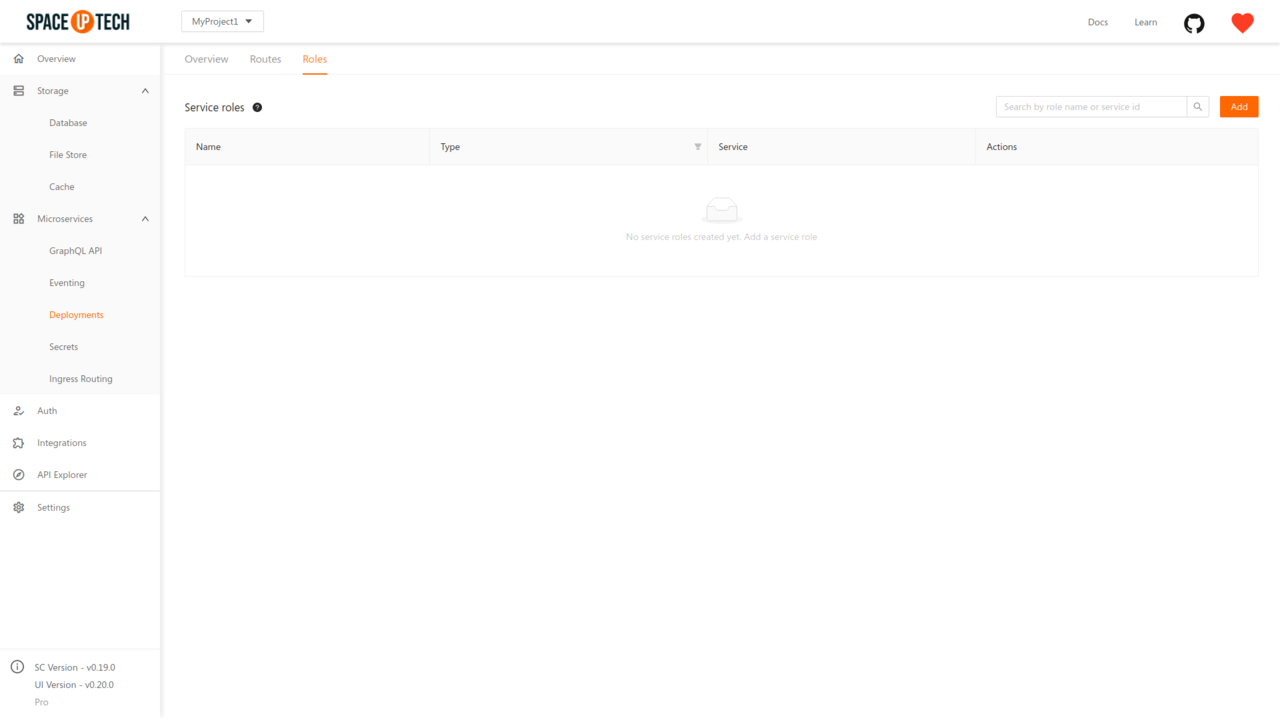Viewport: 1280px width, 720px height.
Task: Click the Auth user icon
Action: 18,411
